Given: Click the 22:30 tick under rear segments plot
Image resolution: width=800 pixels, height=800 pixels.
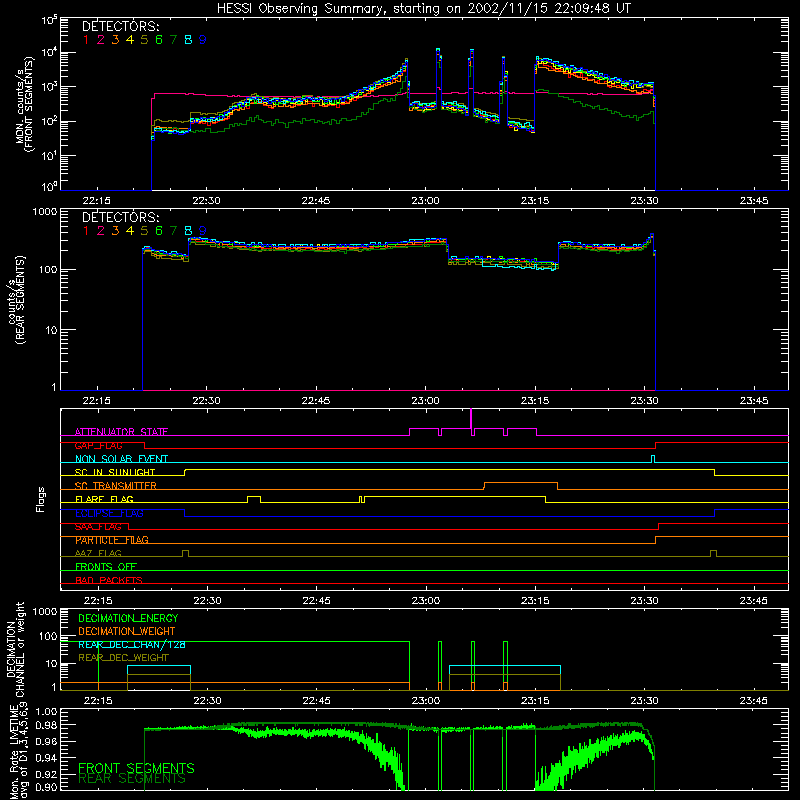Looking at the screenshot, I should (x=206, y=401).
